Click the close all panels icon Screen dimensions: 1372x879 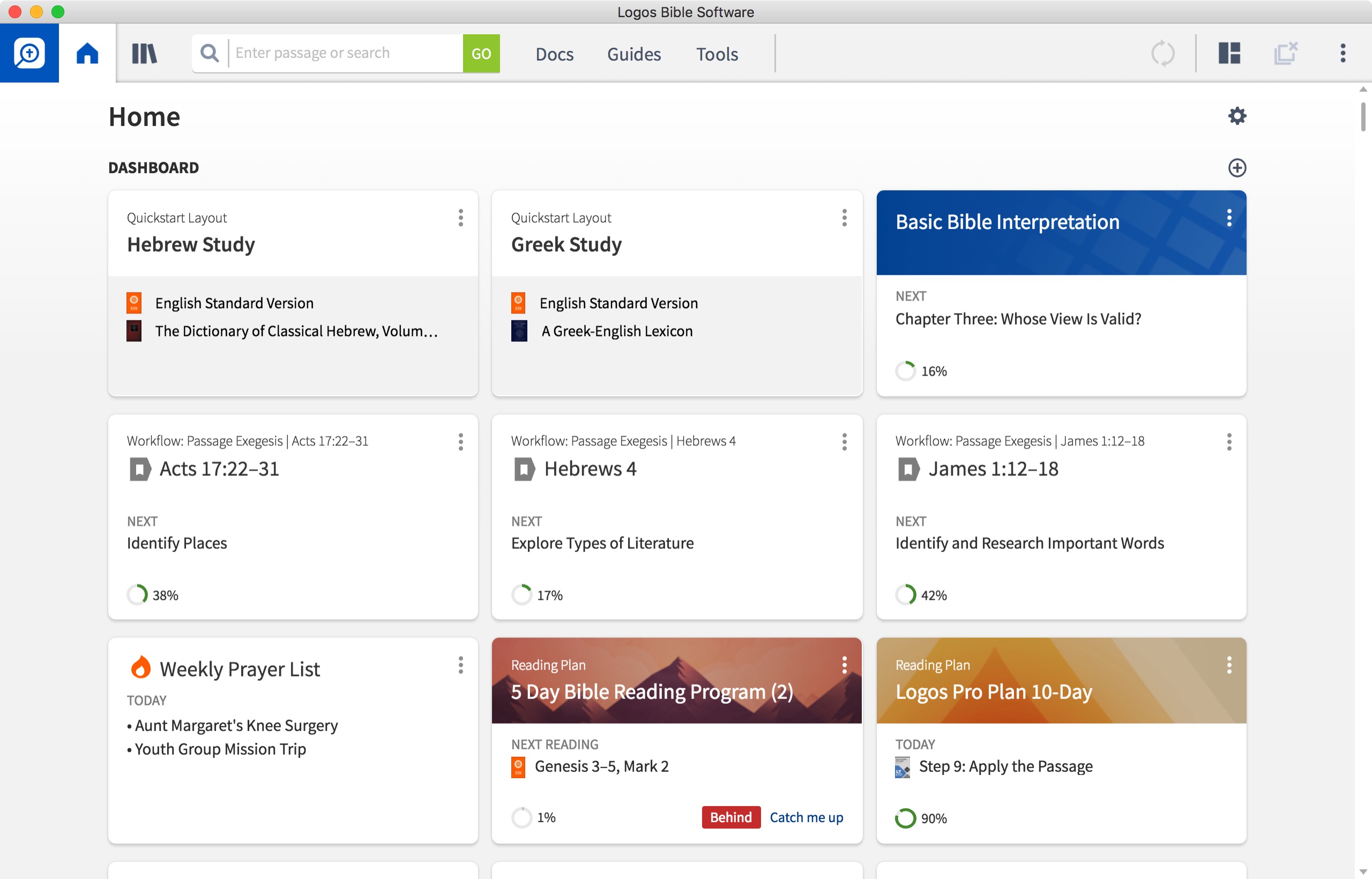tap(1286, 53)
